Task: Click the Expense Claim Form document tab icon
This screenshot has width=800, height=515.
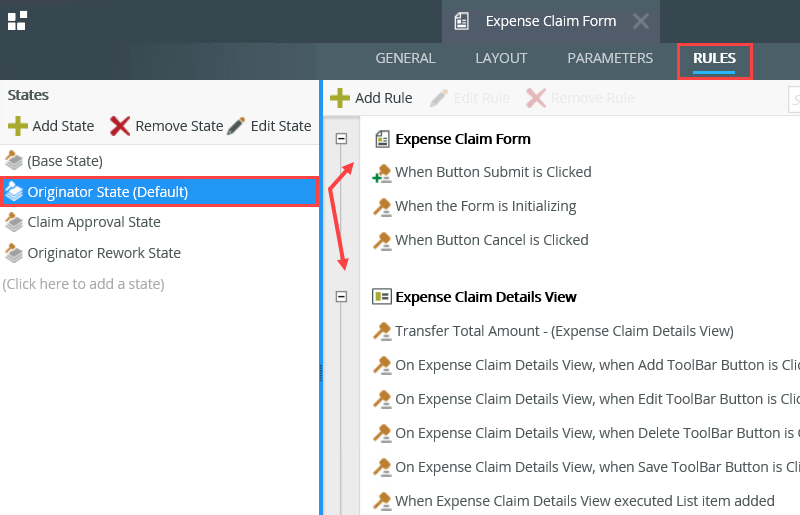Action: 461,21
